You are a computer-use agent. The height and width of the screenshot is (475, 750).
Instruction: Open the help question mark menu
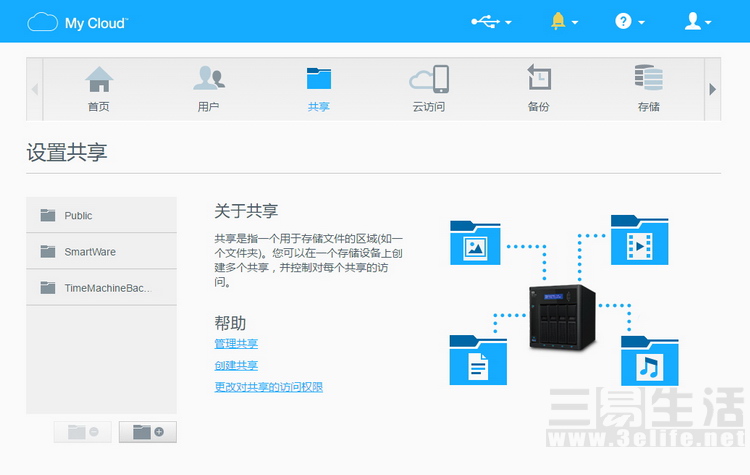point(629,22)
